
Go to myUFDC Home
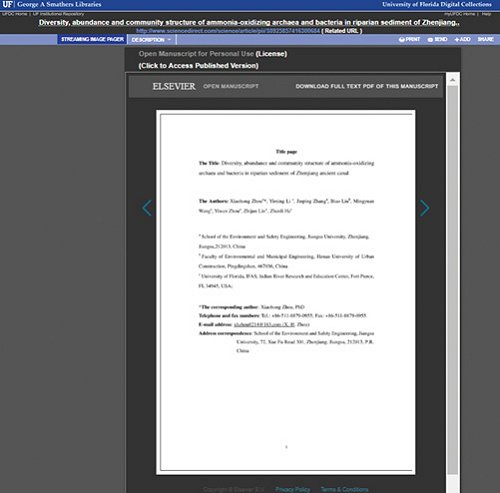tap(459, 14)
